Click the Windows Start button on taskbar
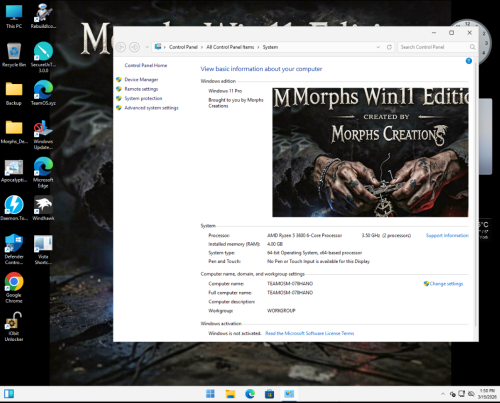This screenshot has width=500, height=403. point(210,394)
